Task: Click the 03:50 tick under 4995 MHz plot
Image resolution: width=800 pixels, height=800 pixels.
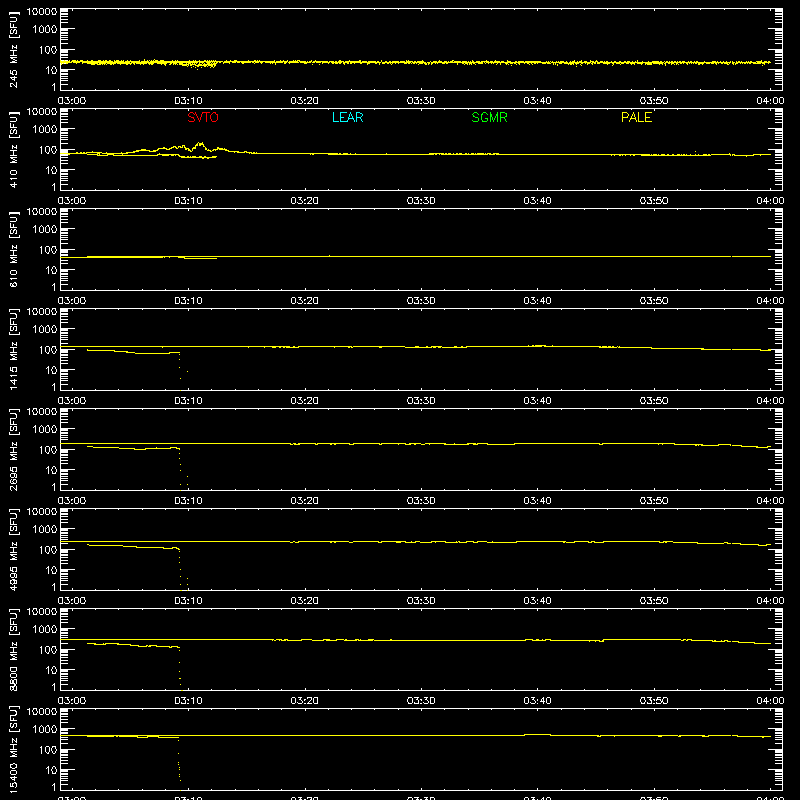Action: (654, 601)
